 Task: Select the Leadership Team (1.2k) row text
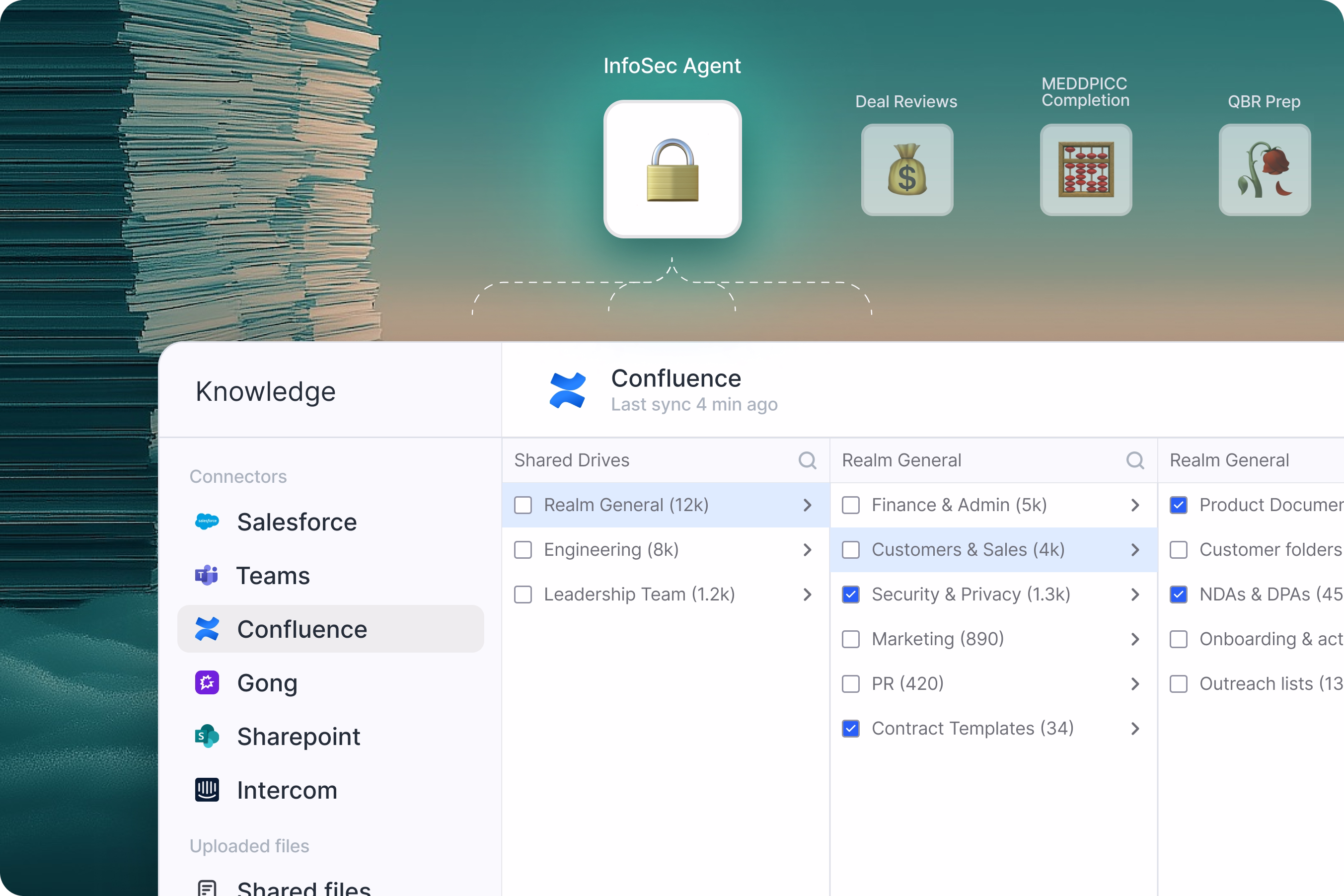tap(639, 595)
